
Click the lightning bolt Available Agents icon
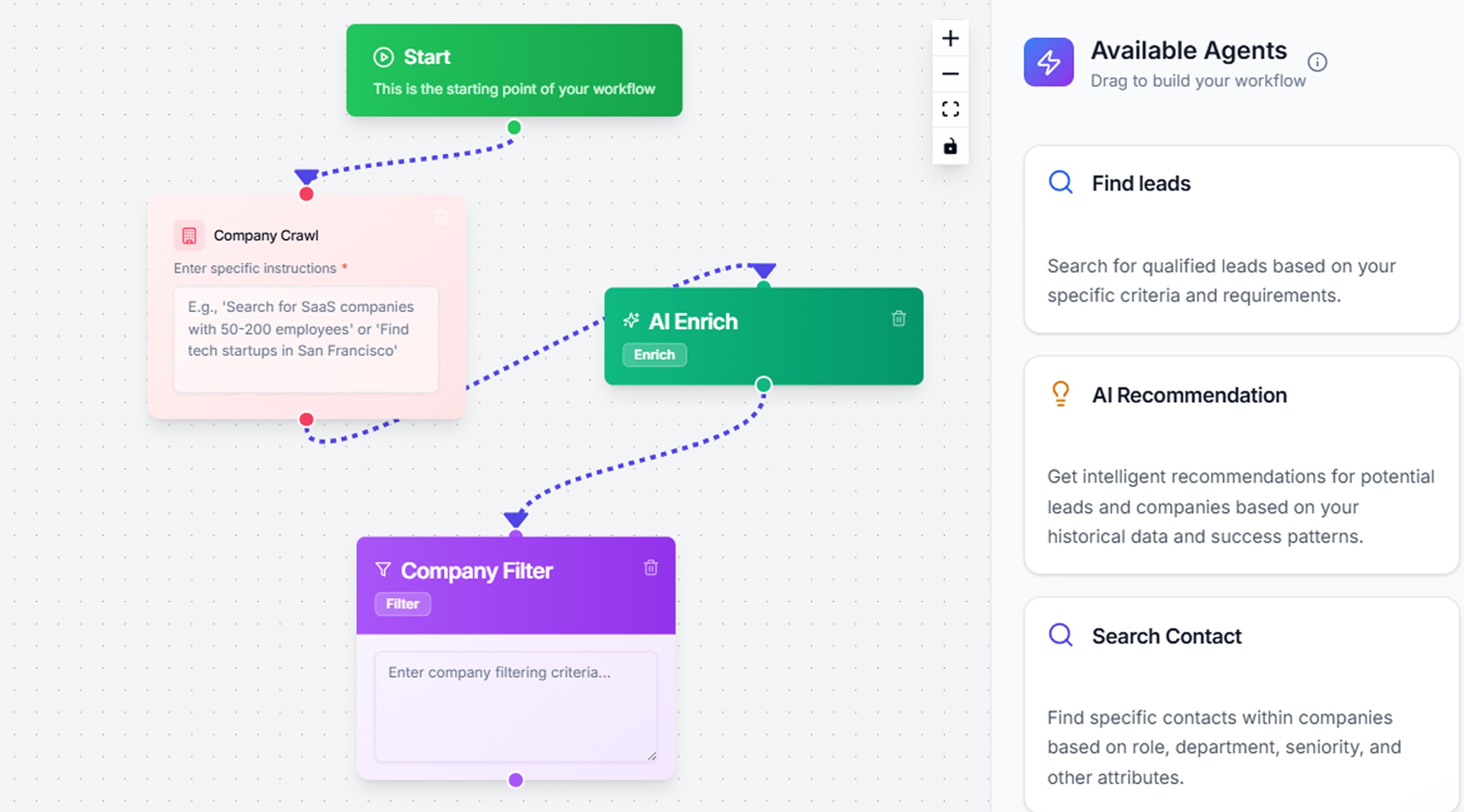point(1049,62)
